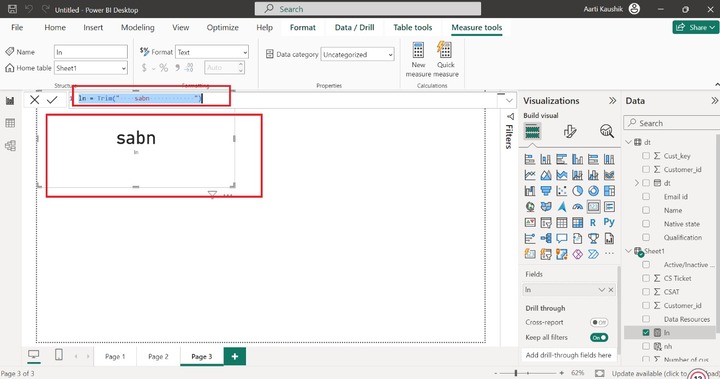Select the Python visual icon

(609, 222)
